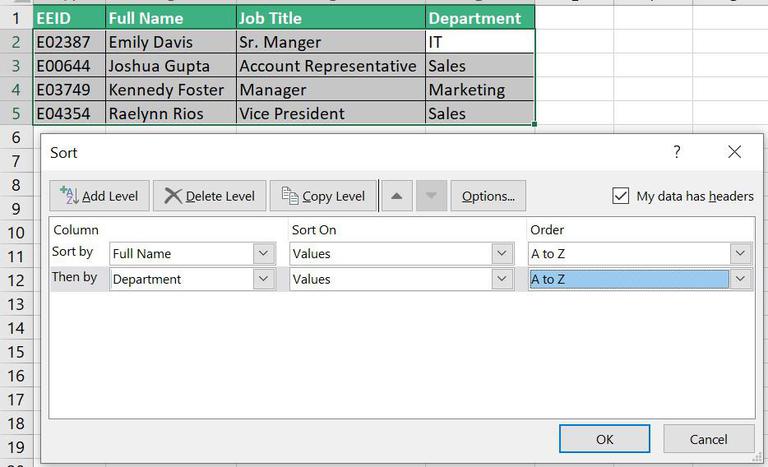Select the cell containing Emily Davis
The image size is (768, 467).
click(170, 42)
